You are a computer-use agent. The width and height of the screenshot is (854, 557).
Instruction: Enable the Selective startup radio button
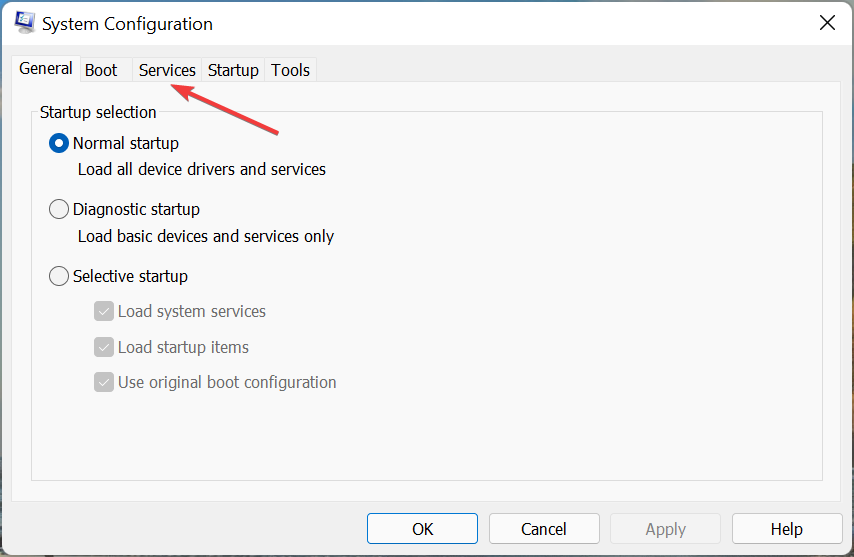pos(59,276)
